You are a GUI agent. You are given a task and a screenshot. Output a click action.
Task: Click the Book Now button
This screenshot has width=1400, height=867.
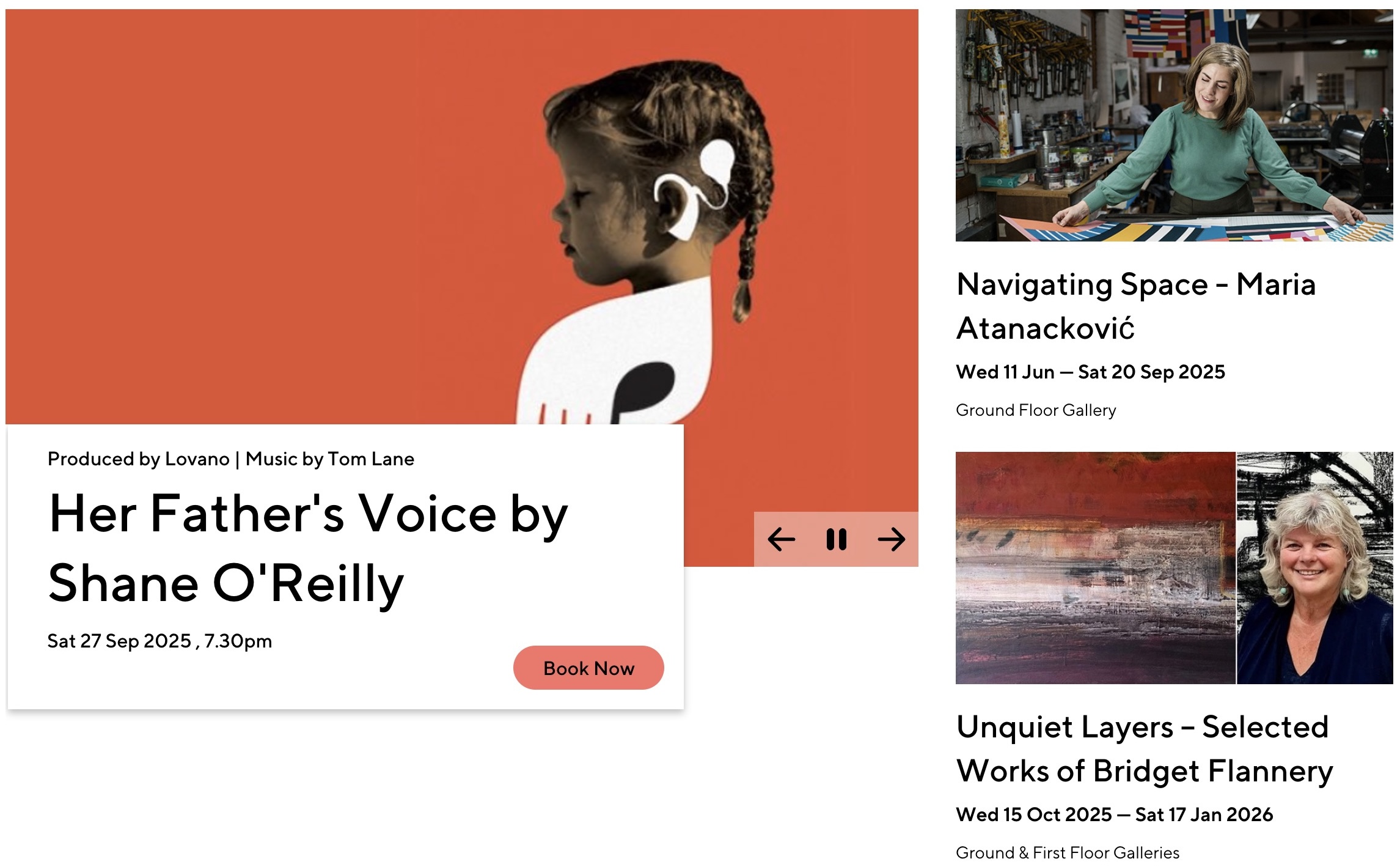tap(588, 668)
